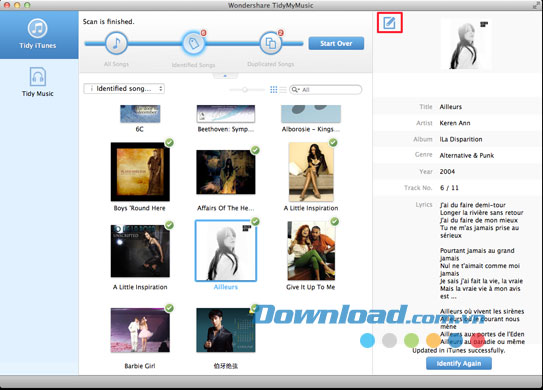
Task: Select the Give It Up To Me cover
Action: coord(311,251)
